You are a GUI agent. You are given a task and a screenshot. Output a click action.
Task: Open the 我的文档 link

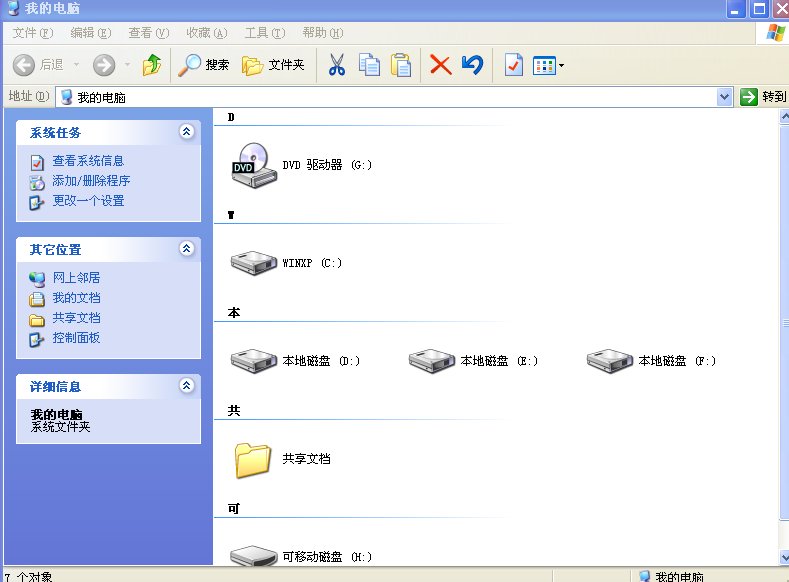pyautogui.click(x=76, y=298)
